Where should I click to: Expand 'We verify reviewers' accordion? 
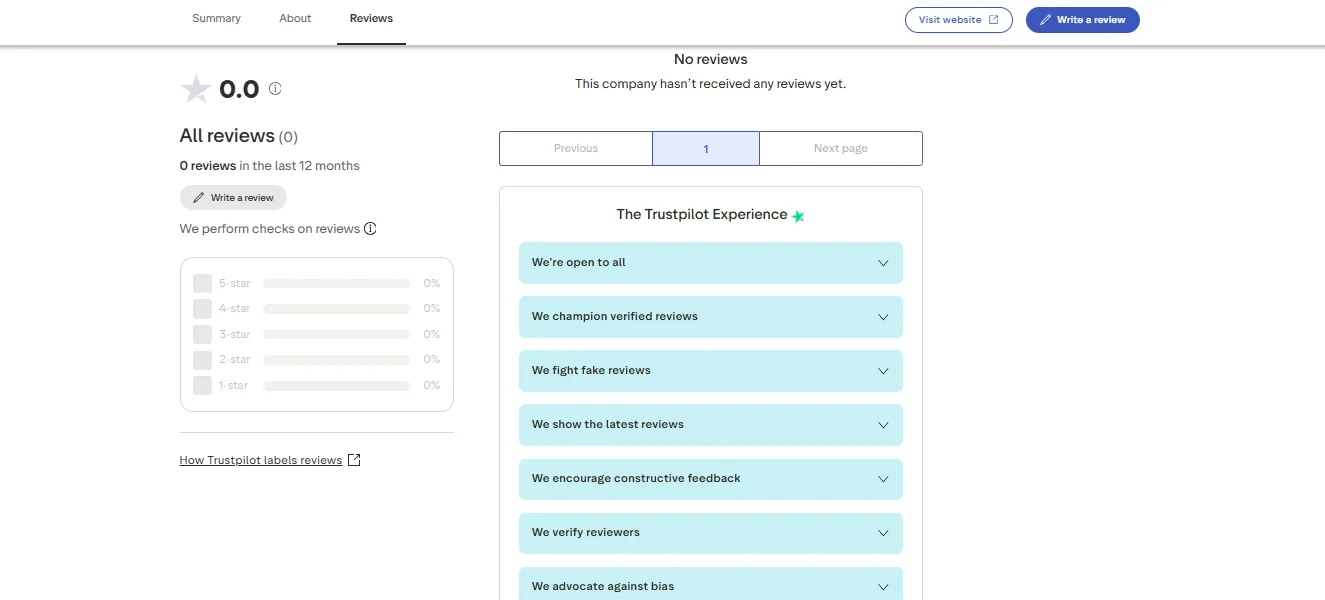(x=711, y=533)
